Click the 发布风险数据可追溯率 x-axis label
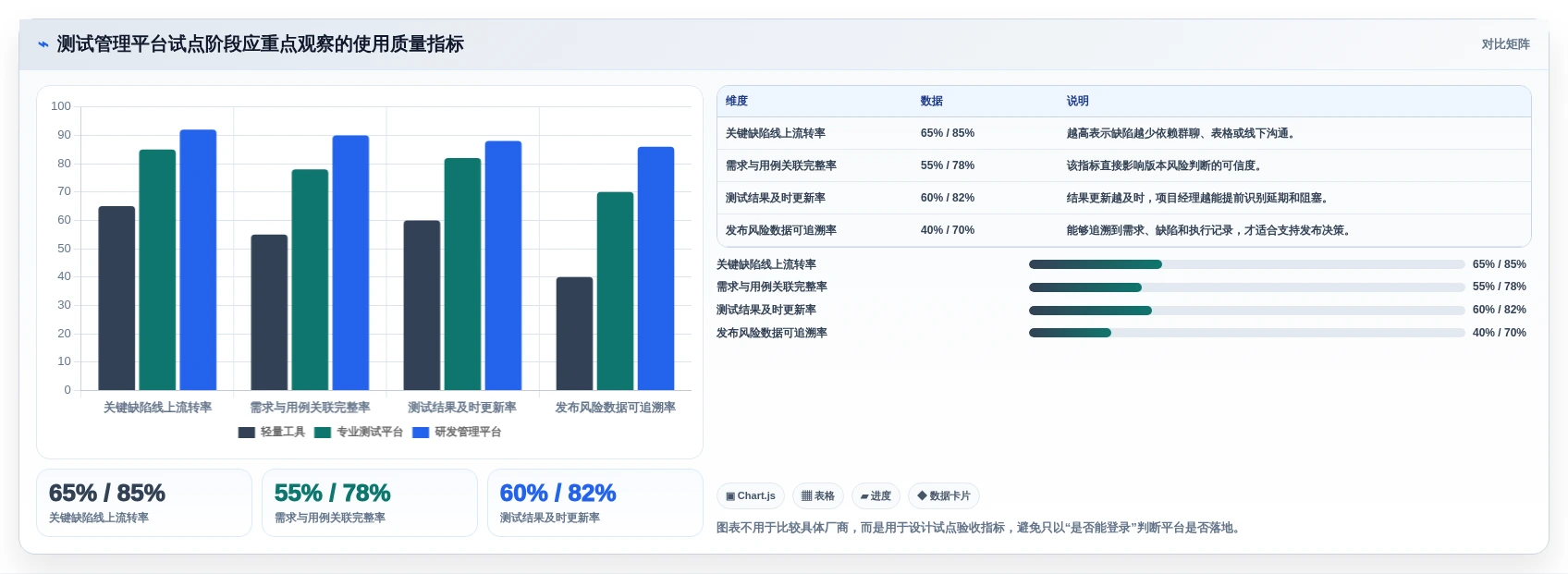Screen dimensions: 1568x574 [x=615, y=408]
